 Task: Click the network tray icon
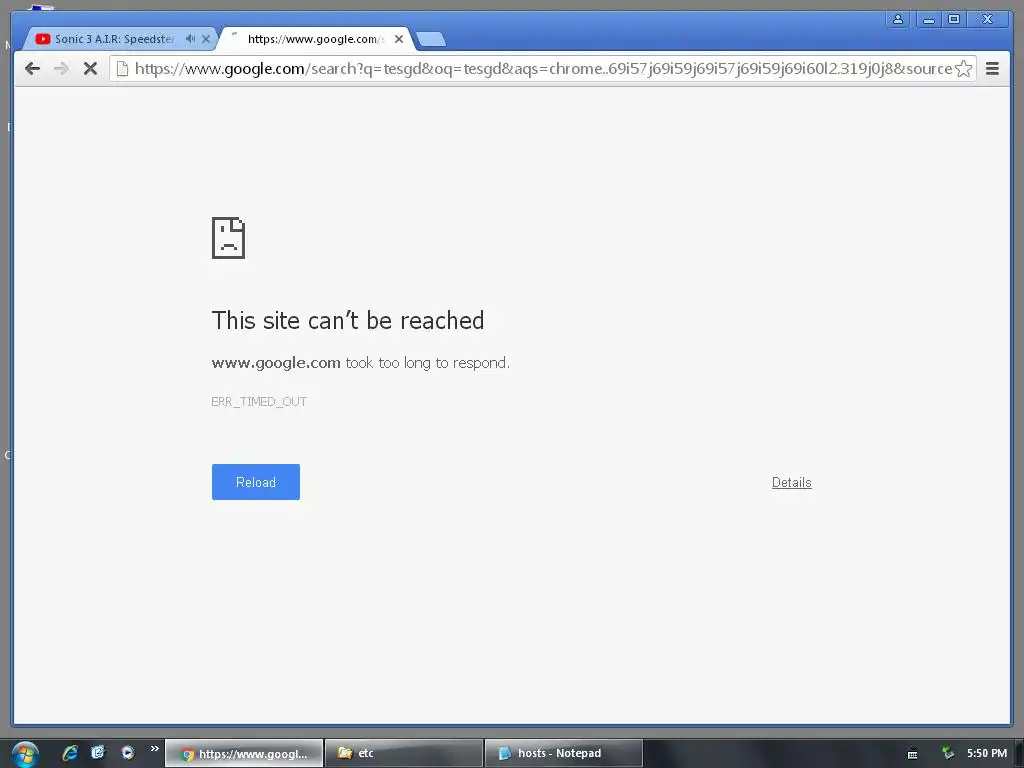[948, 753]
